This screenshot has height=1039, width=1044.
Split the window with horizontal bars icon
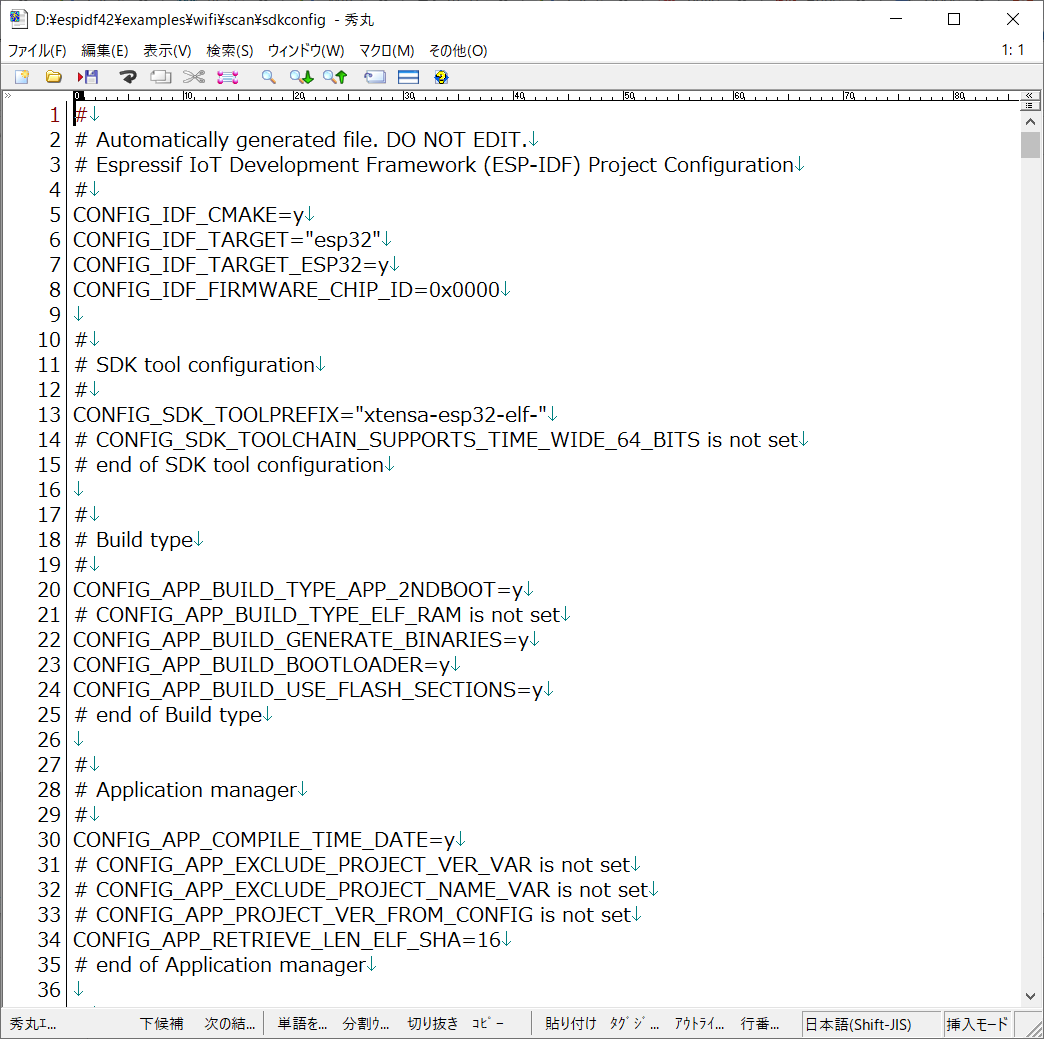click(408, 77)
